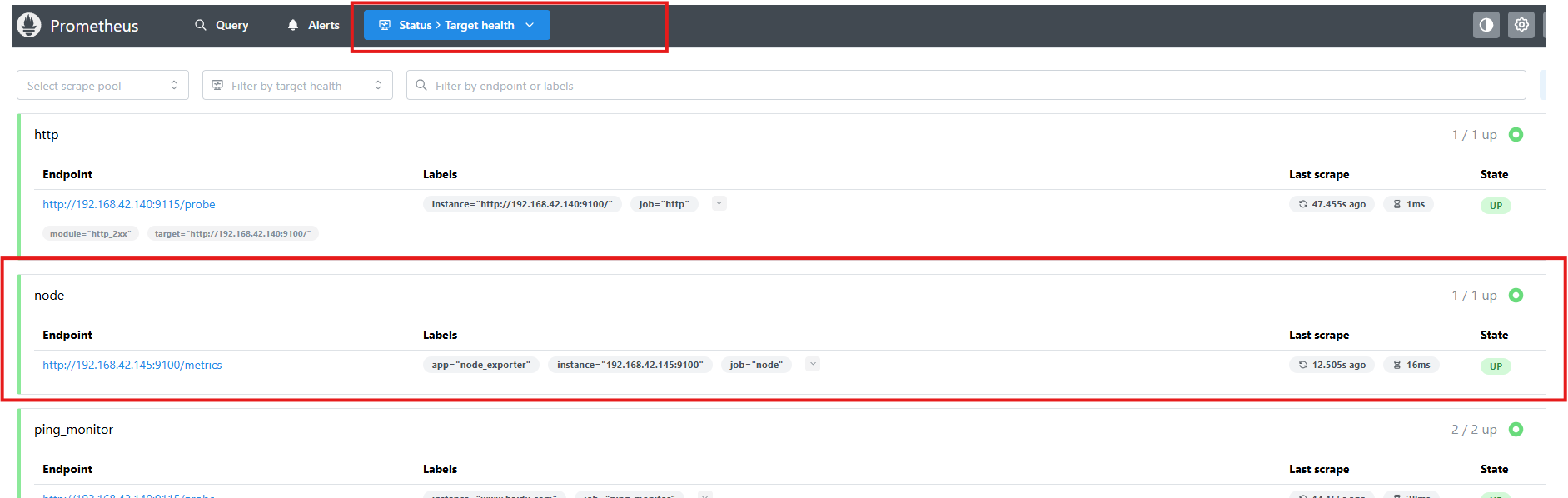This screenshot has height=498, width=1568.
Task: Toggle the light/dark theme icon
Action: (1486, 25)
